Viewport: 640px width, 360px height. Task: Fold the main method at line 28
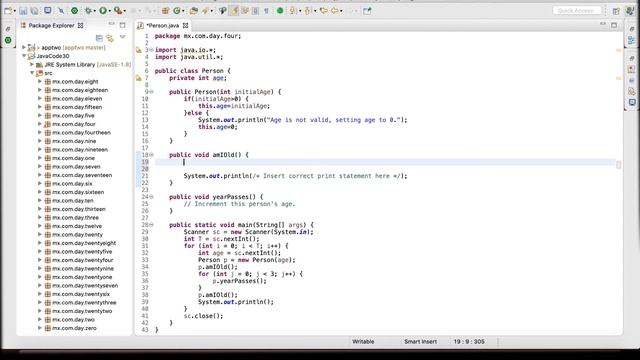point(151,225)
